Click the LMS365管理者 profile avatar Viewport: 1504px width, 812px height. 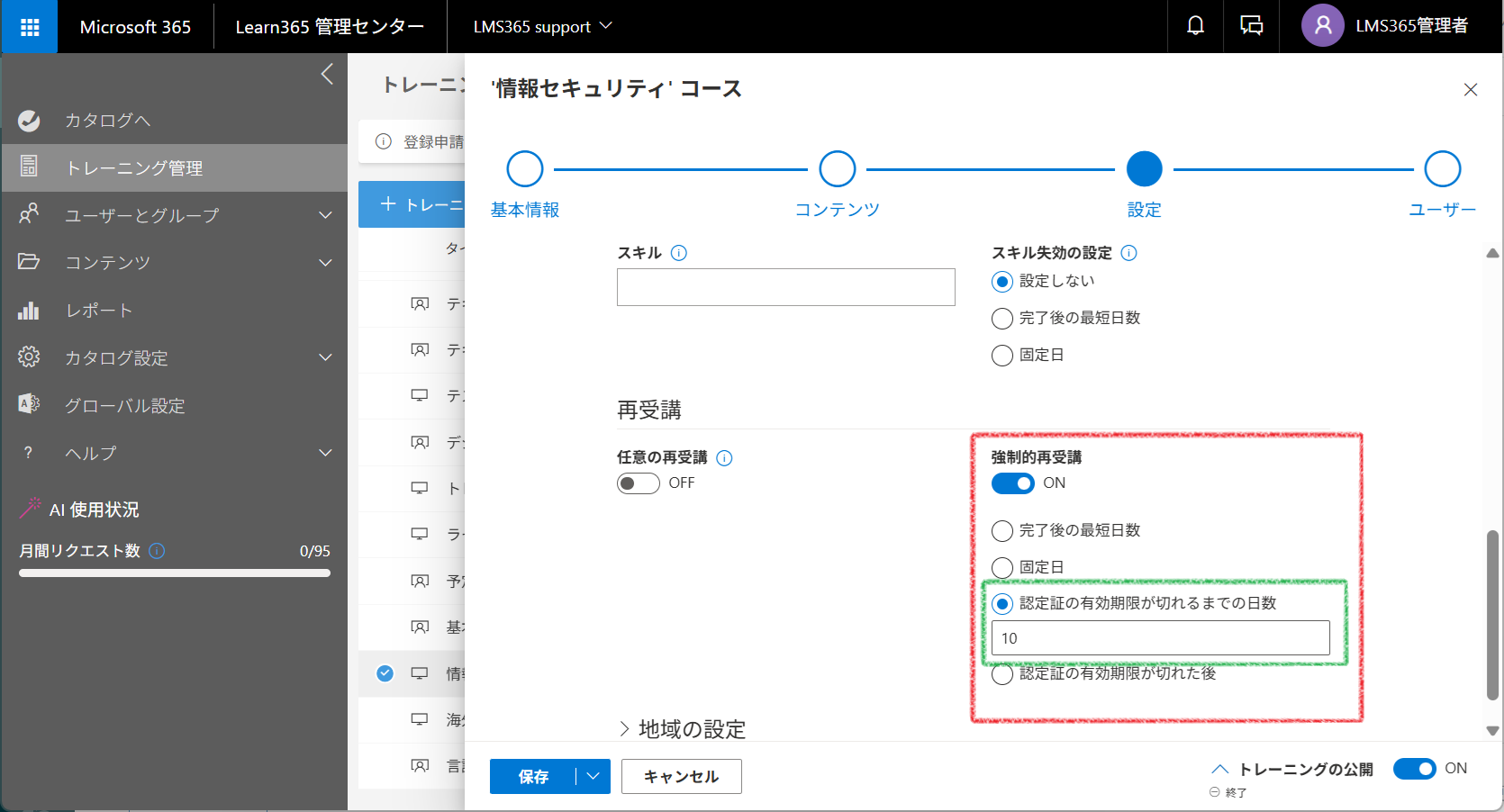tap(1322, 26)
